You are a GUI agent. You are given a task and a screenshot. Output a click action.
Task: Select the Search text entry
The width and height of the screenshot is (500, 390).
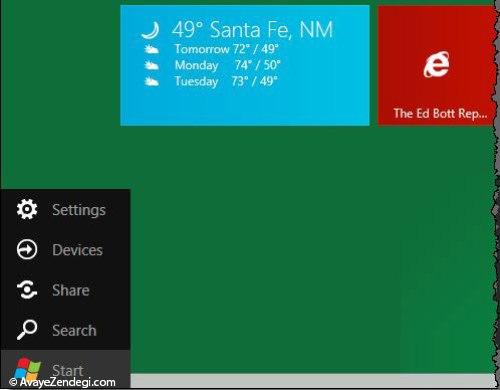74,330
